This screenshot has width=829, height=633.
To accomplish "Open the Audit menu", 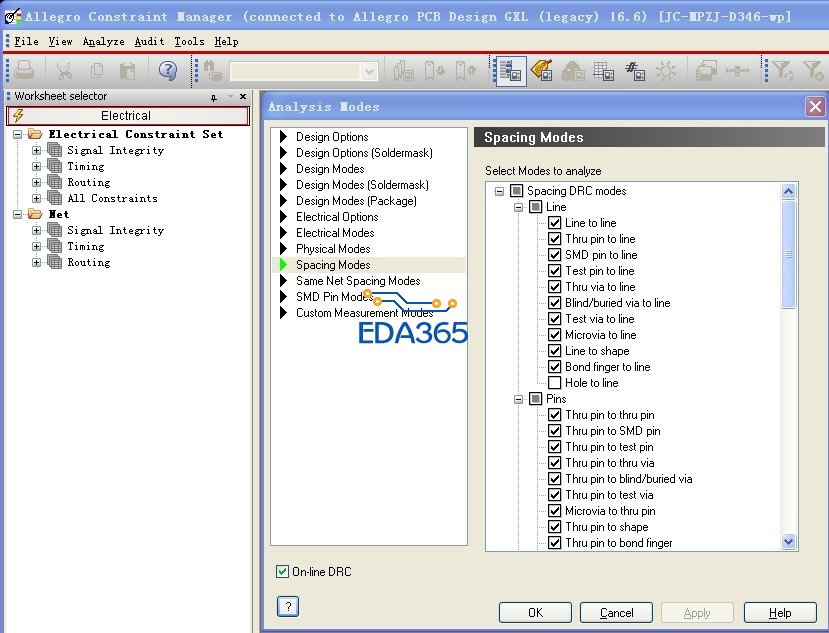I will click(149, 41).
